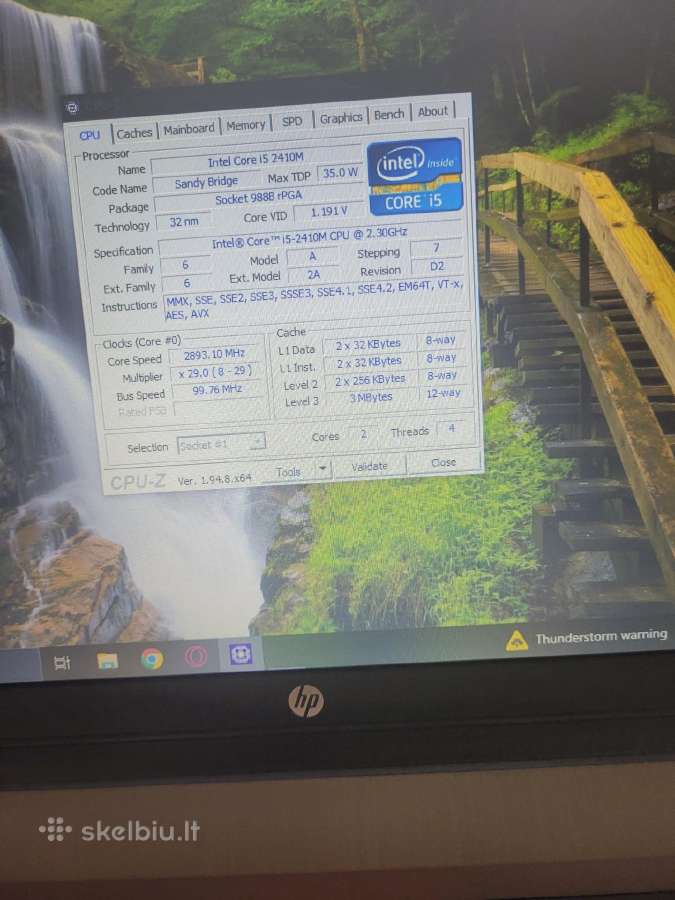This screenshot has width=675, height=900.
Task: Open Opera browser from the taskbar
Action: click(x=196, y=657)
